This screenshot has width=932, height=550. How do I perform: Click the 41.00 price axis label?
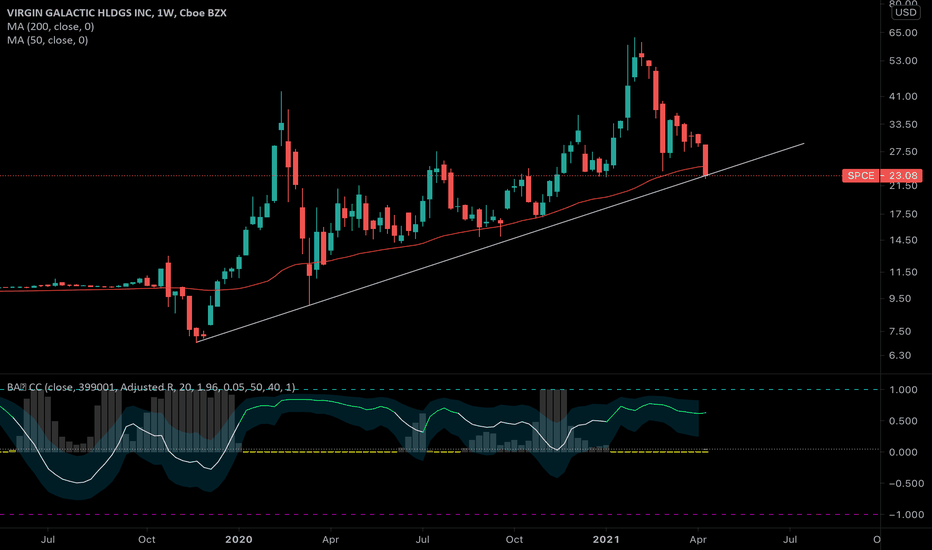pos(903,96)
